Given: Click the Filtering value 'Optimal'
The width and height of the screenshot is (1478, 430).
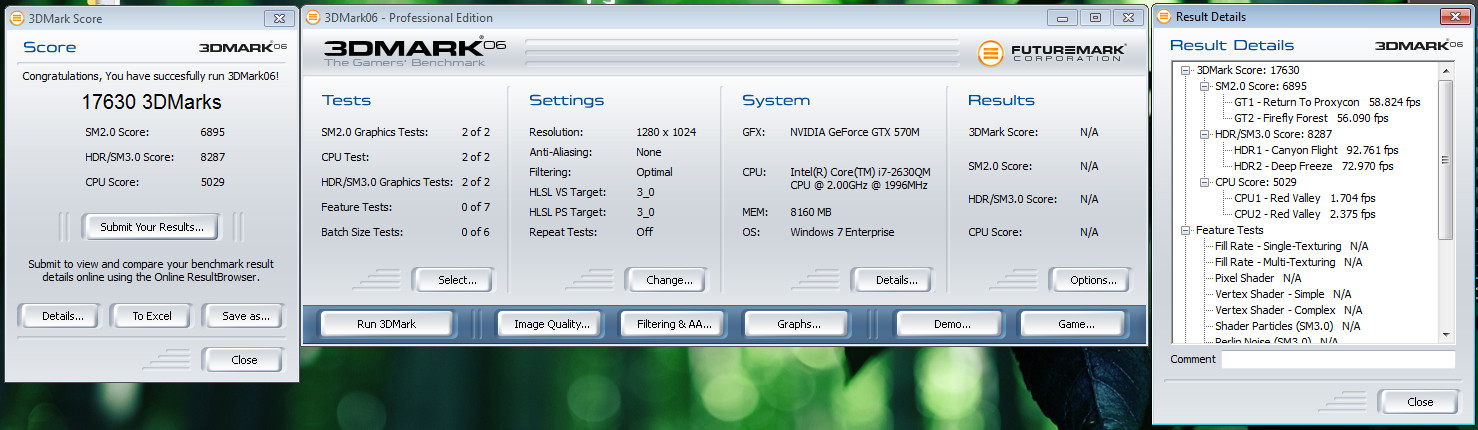Looking at the screenshot, I should [x=654, y=172].
